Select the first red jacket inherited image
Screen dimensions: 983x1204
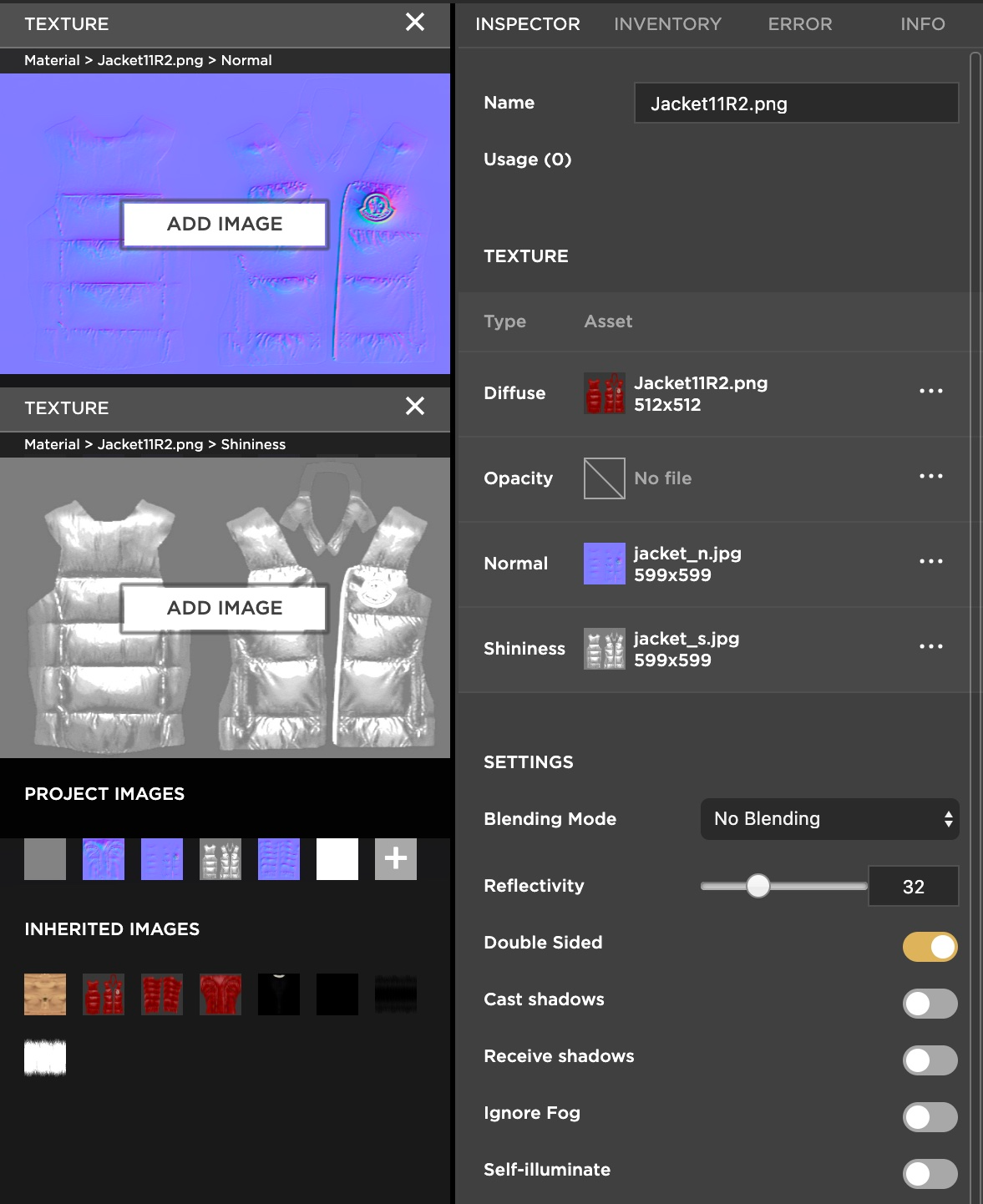(x=104, y=994)
